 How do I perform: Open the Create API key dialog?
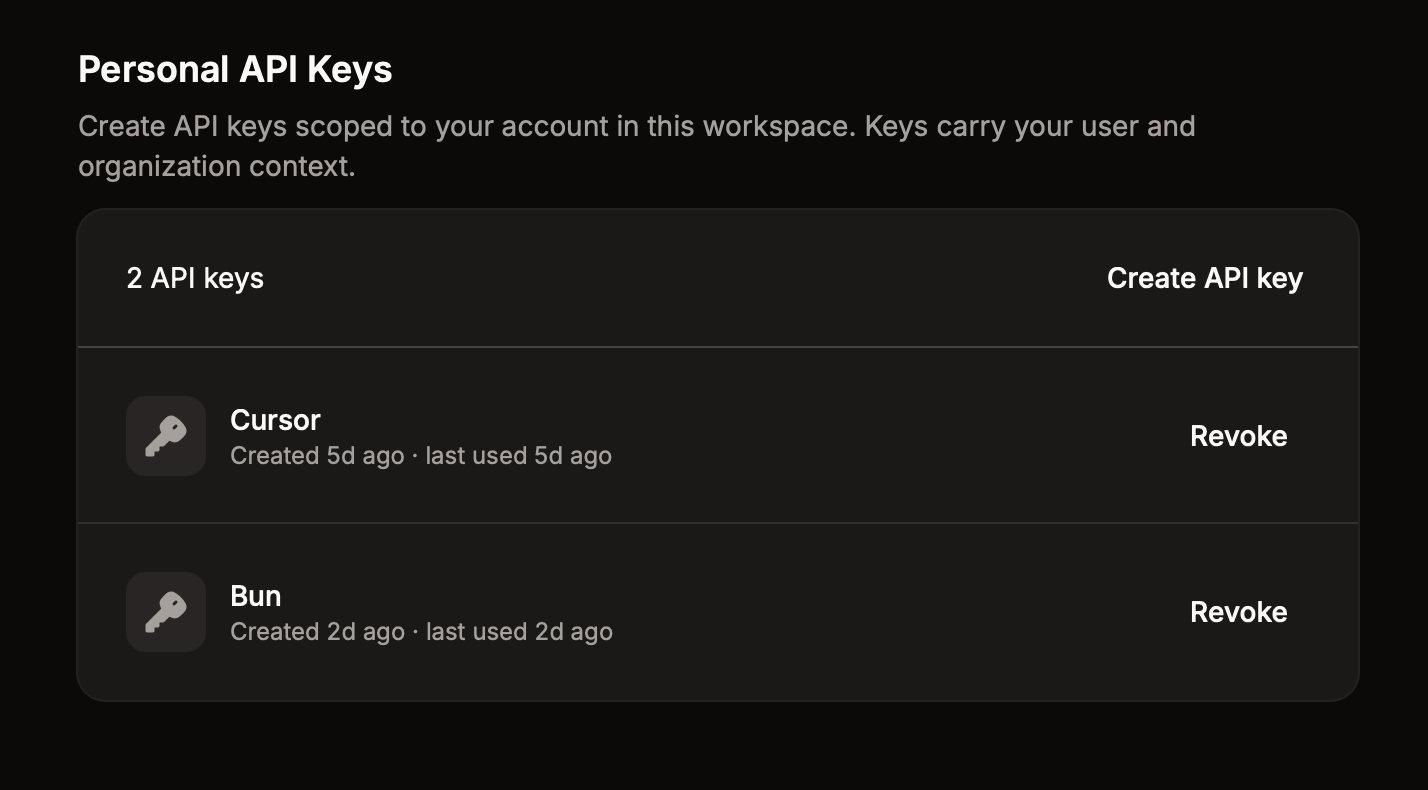[x=1205, y=278]
